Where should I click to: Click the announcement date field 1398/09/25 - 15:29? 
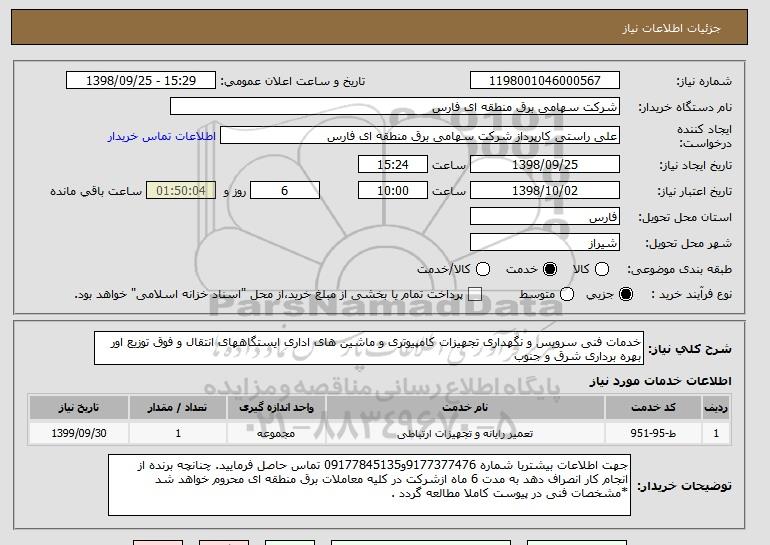pyautogui.click(x=141, y=81)
